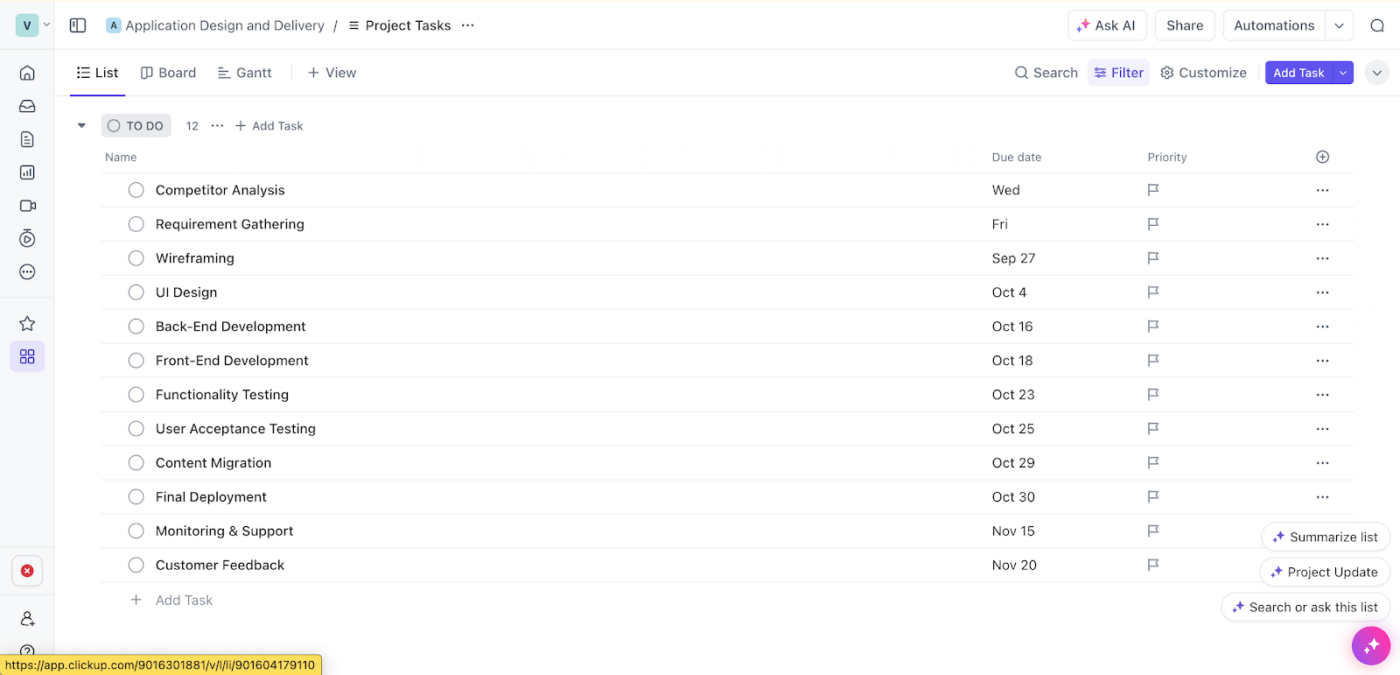Click the red error icon in sidebar

click(x=27, y=571)
